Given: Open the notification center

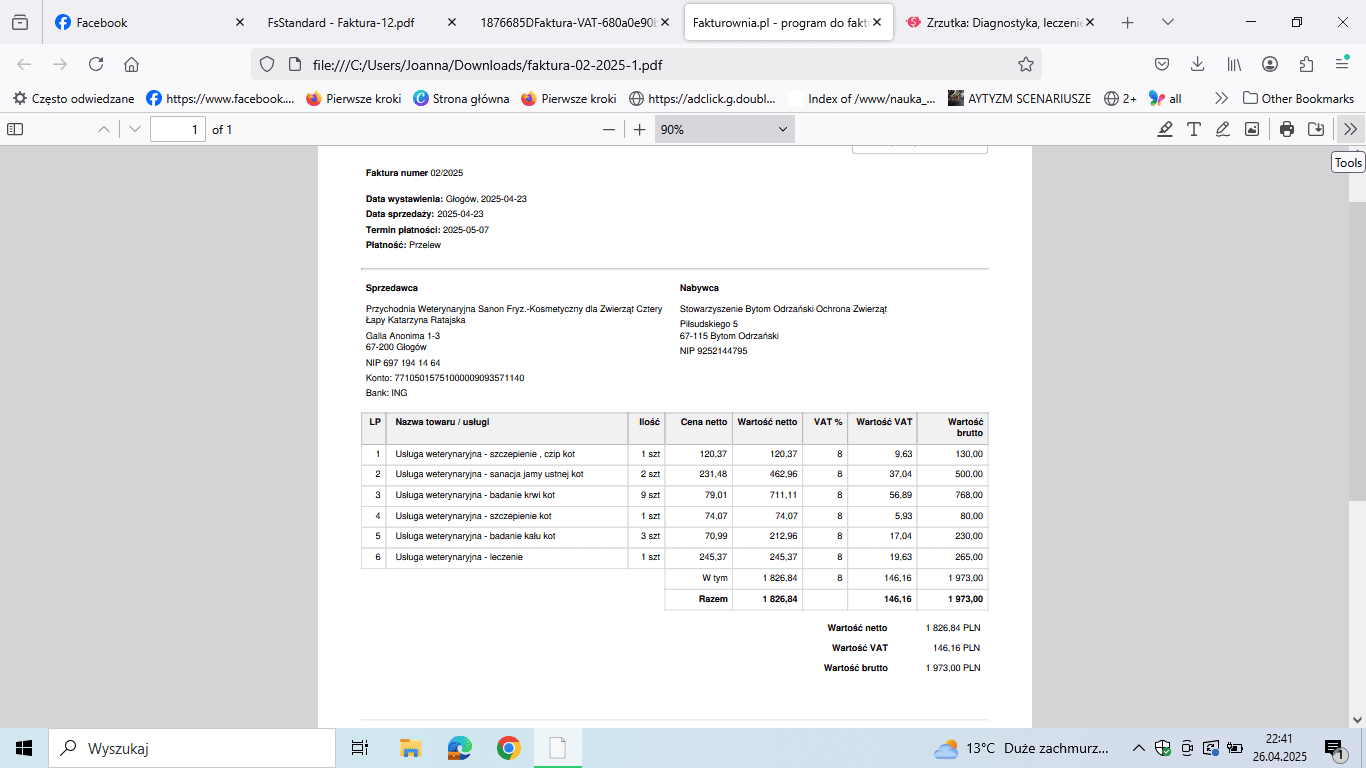Looking at the screenshot, I should (x=1335, y=748).
